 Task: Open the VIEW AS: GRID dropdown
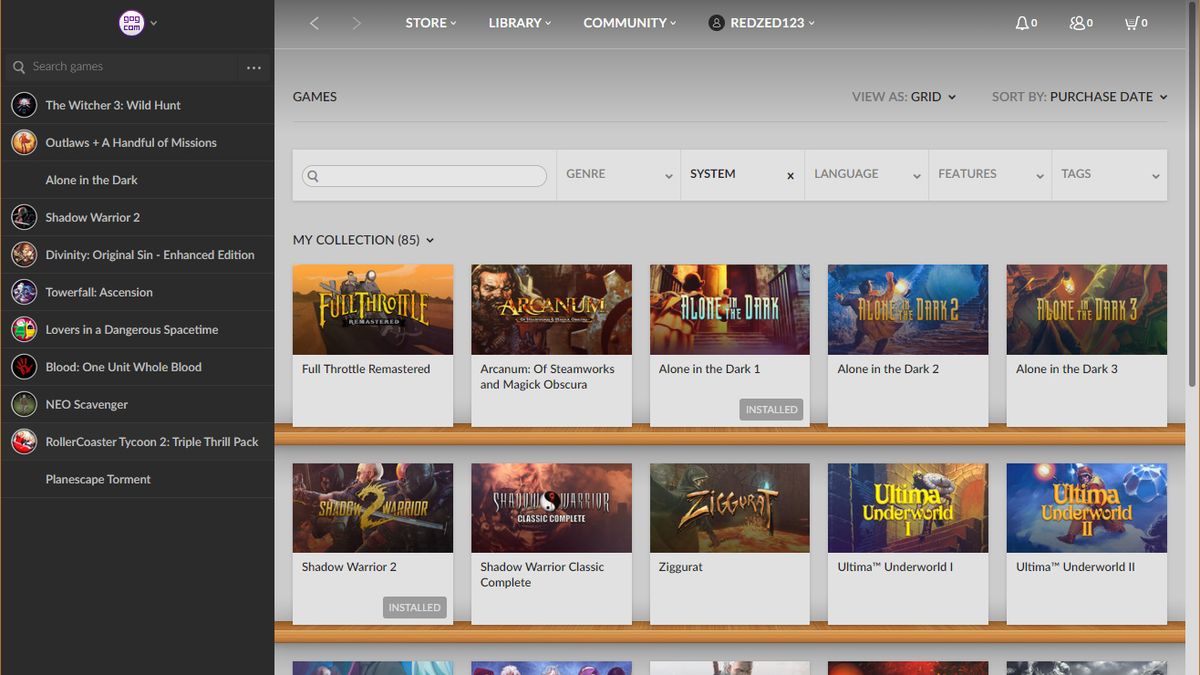904,97
